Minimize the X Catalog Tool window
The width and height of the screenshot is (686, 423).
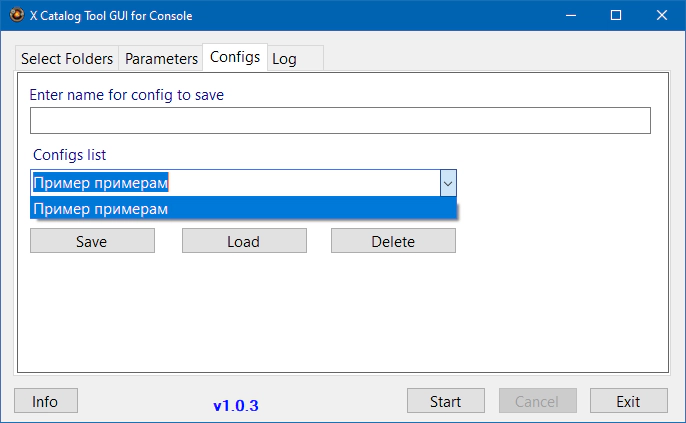coord(570,16)
